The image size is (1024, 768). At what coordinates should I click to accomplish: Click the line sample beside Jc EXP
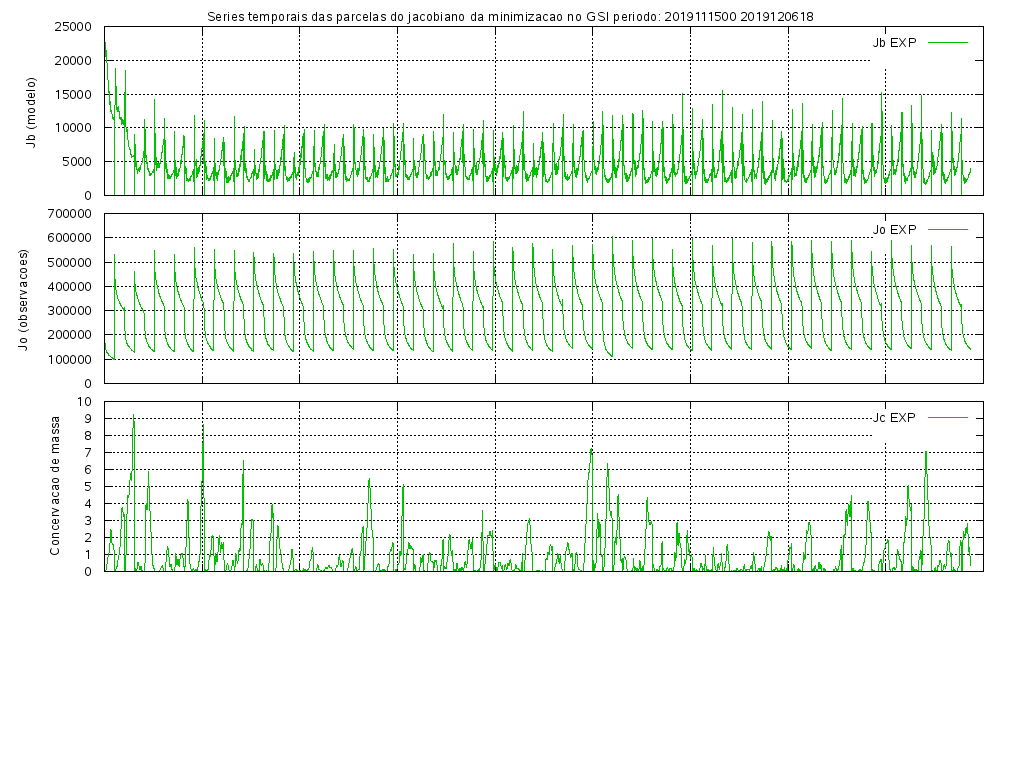(x=948, y=417)
